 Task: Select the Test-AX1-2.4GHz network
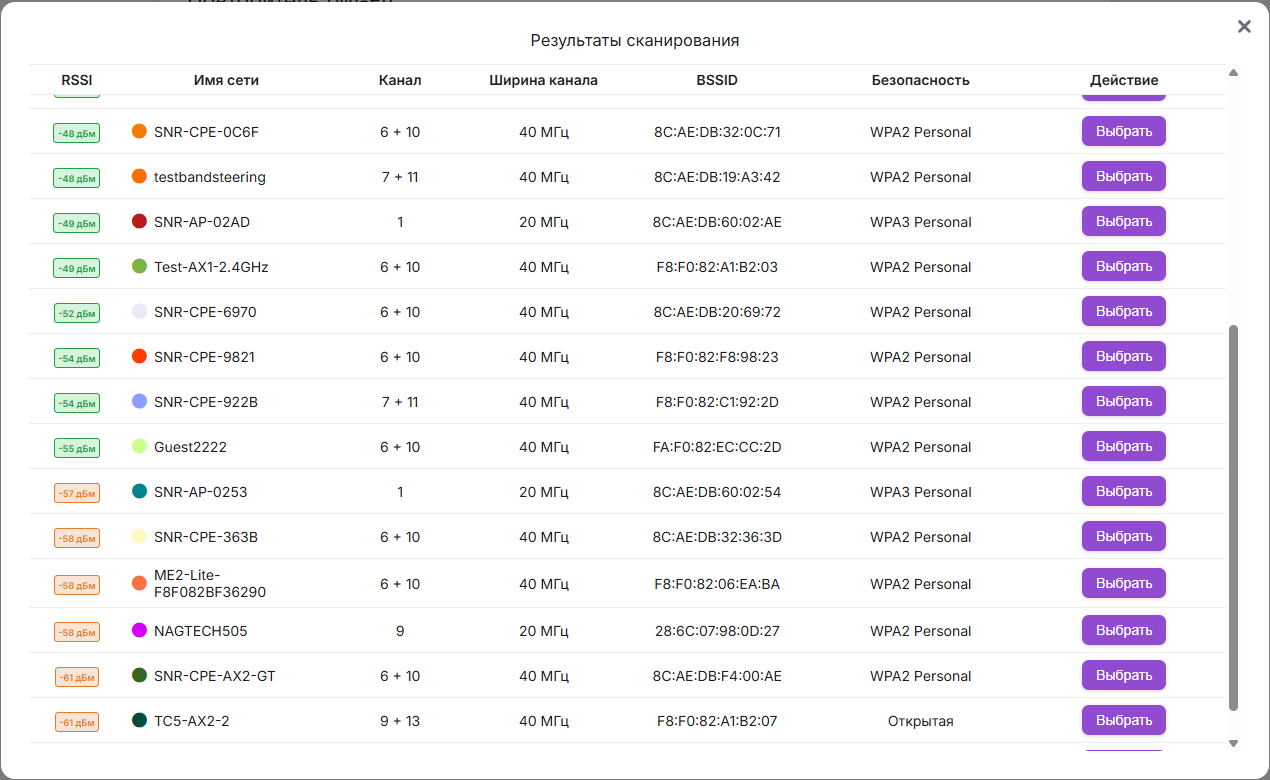point(1123,266)
